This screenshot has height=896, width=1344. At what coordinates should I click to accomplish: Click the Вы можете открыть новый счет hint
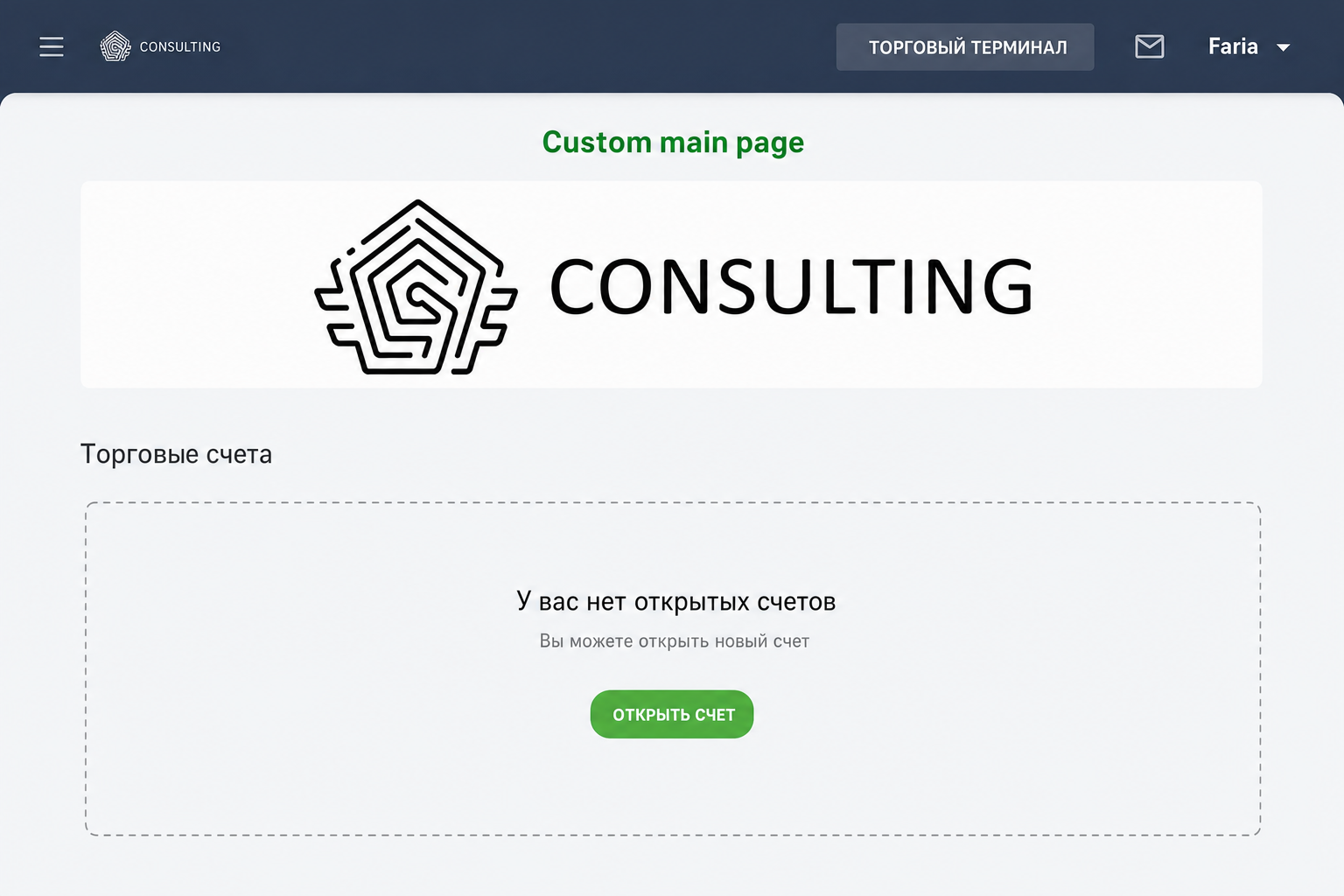click(674, 641)
